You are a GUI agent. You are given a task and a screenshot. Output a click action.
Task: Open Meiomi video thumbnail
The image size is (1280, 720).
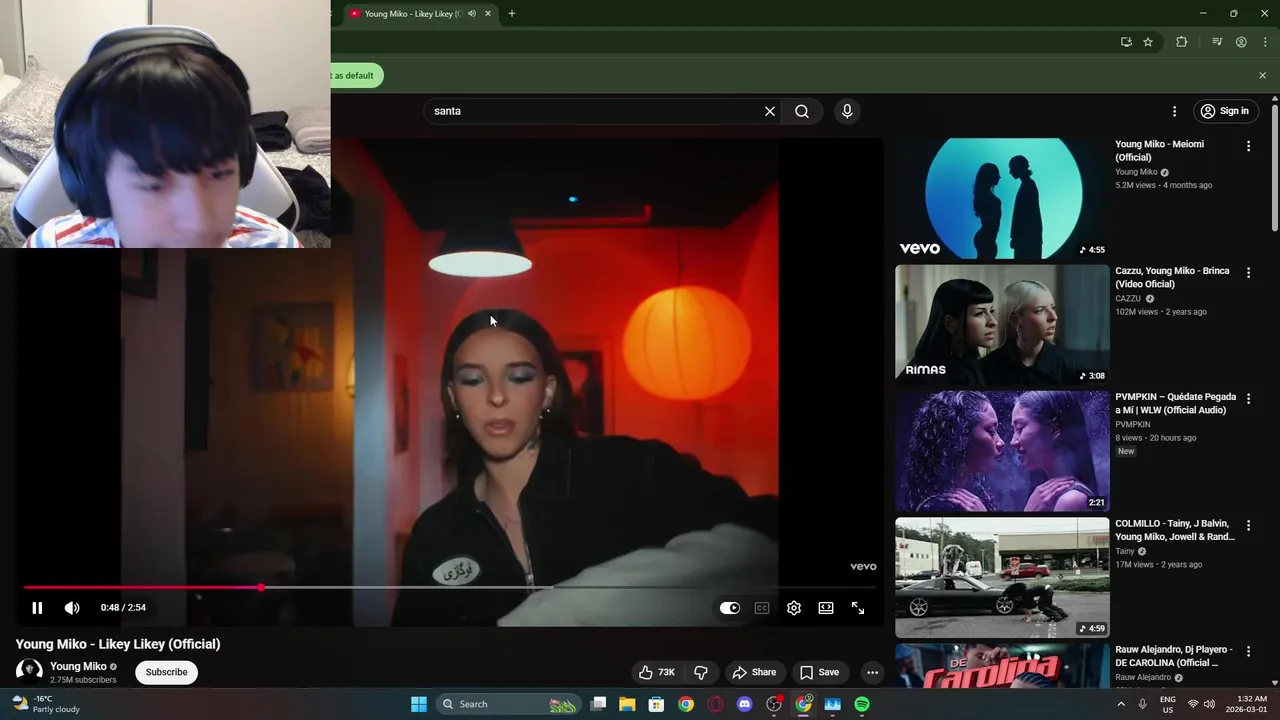coord(1002,198)
